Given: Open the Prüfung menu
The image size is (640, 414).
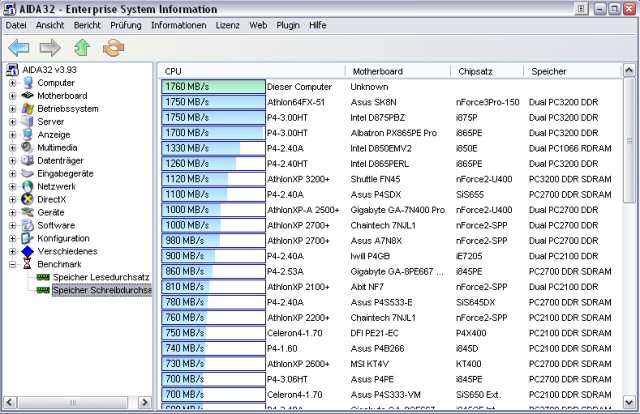Looking at the screenshot, I should coord(126,25).
